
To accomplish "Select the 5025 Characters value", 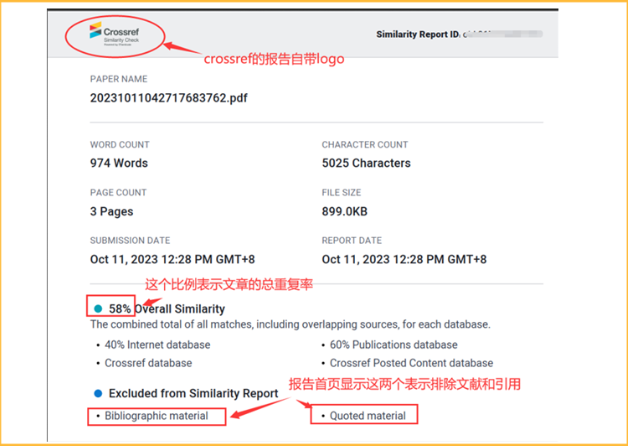I will 366,163.
